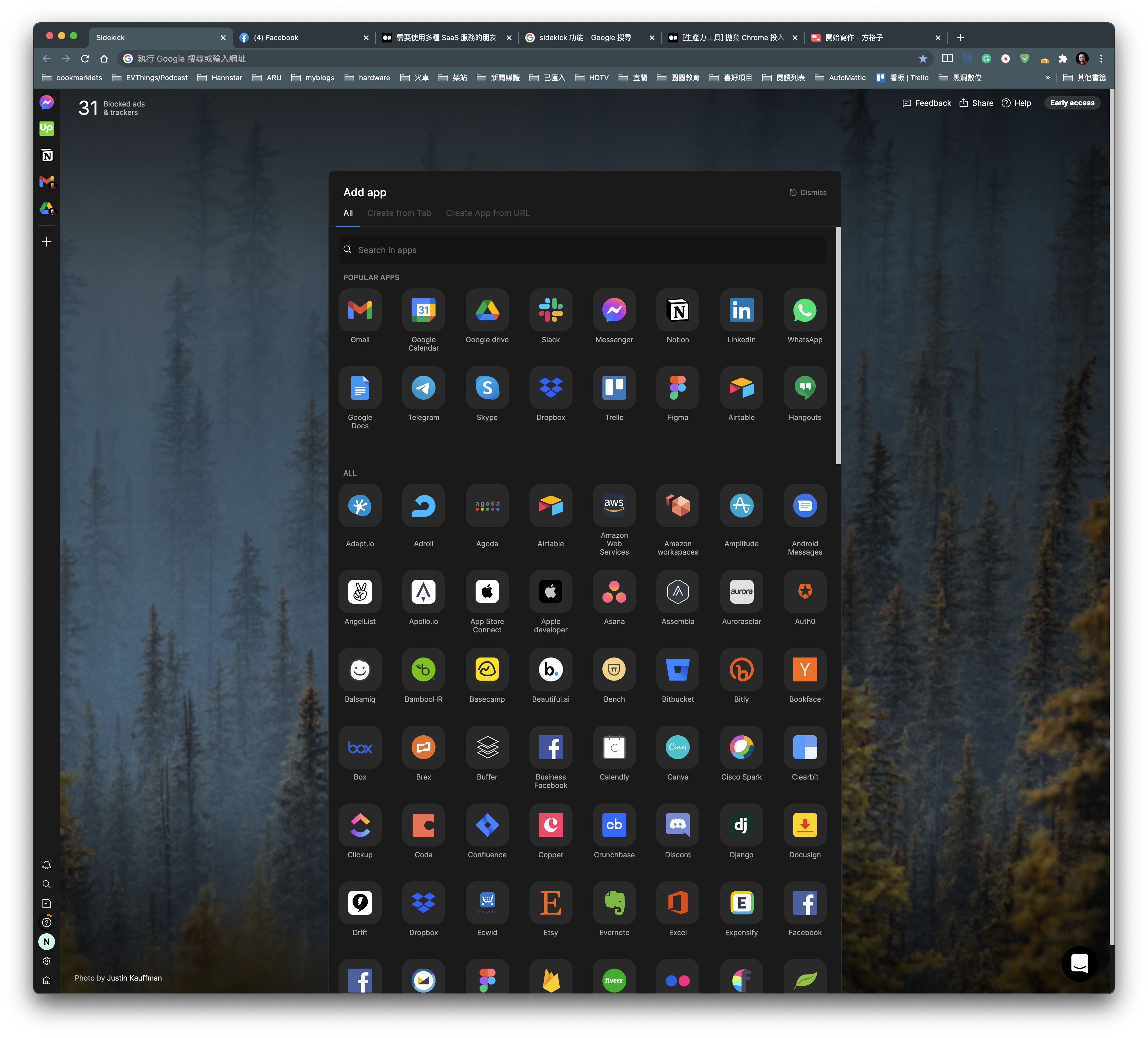Open the hardware bookmark folder
This screenshot has width=1148, height=1038.
pos(367,77)
